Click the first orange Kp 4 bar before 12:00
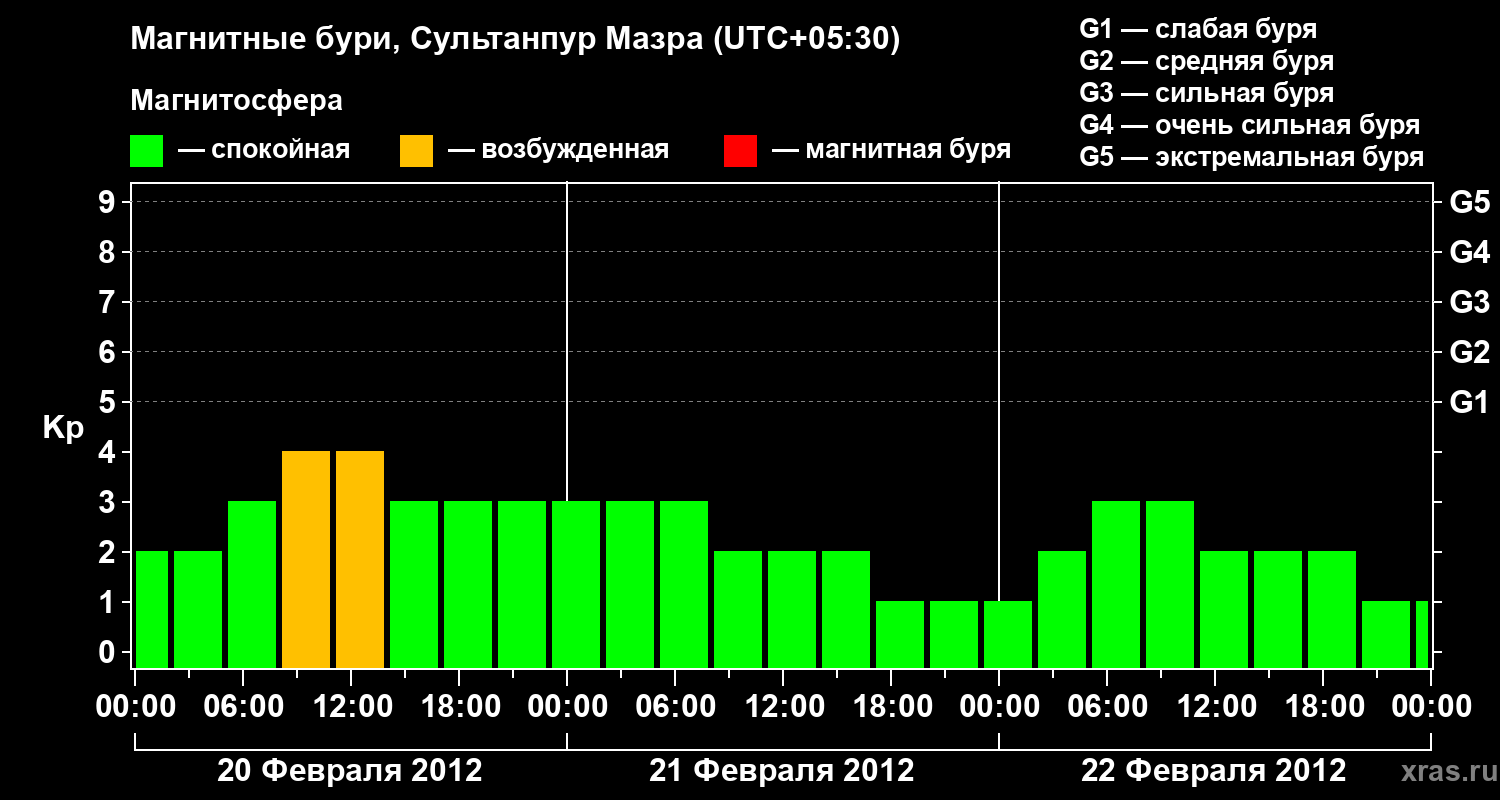 point(306,560)
